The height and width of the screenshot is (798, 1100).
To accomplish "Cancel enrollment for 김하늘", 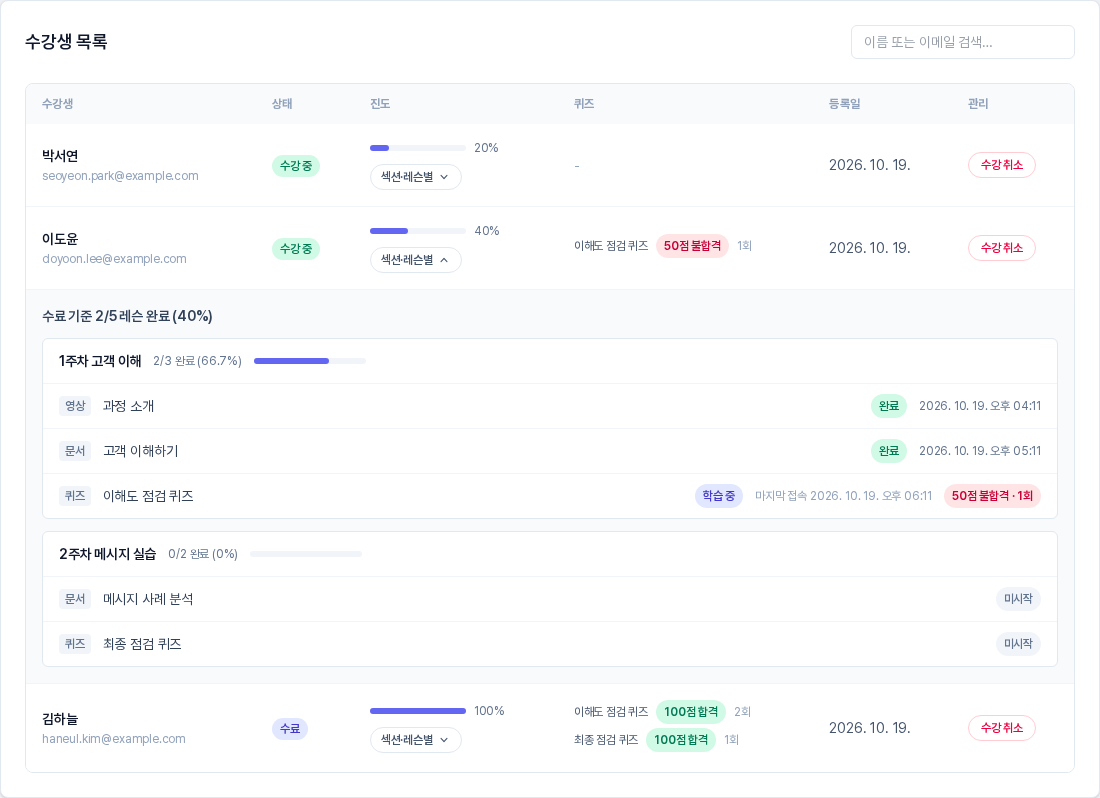I will point(1002,728).
